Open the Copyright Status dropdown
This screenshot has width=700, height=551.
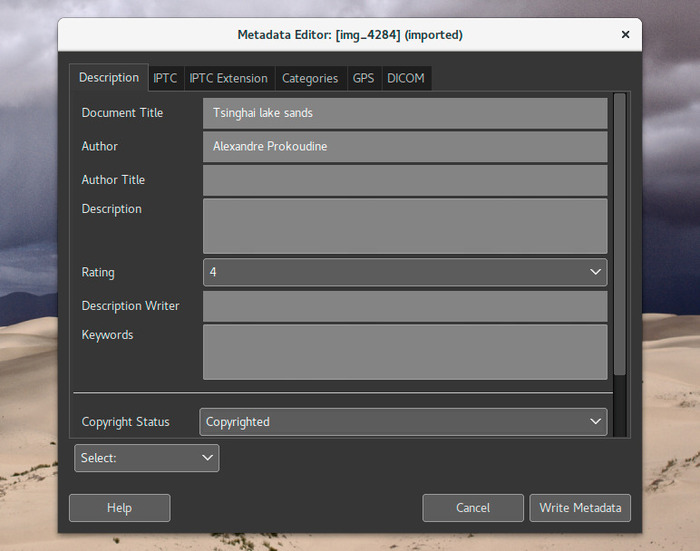coord(403,422)
